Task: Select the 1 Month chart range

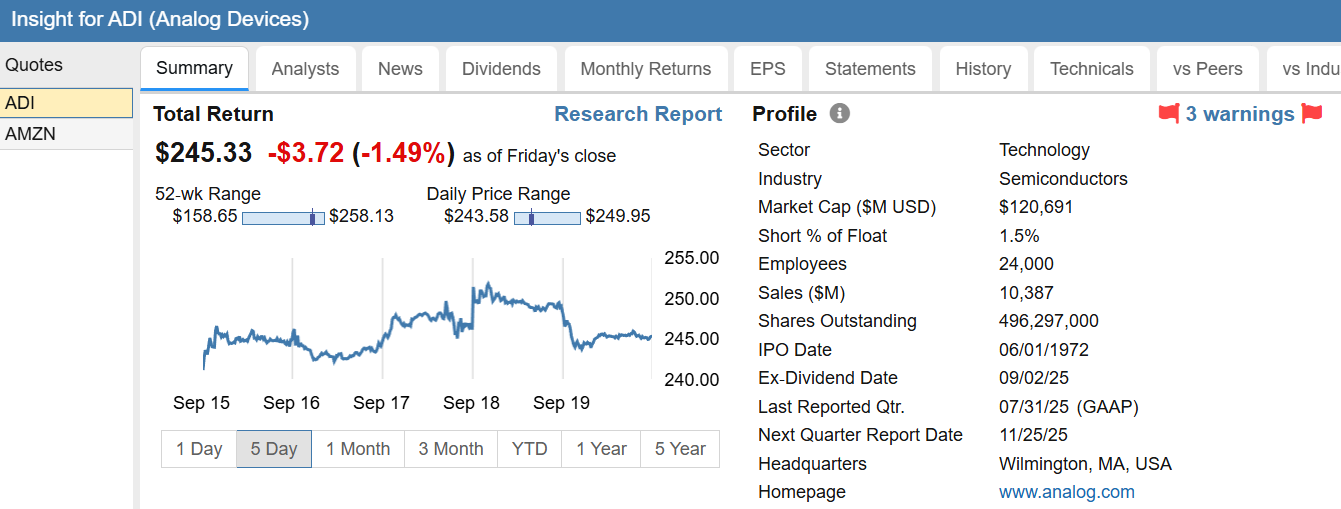Action: (x=358, y=449)
